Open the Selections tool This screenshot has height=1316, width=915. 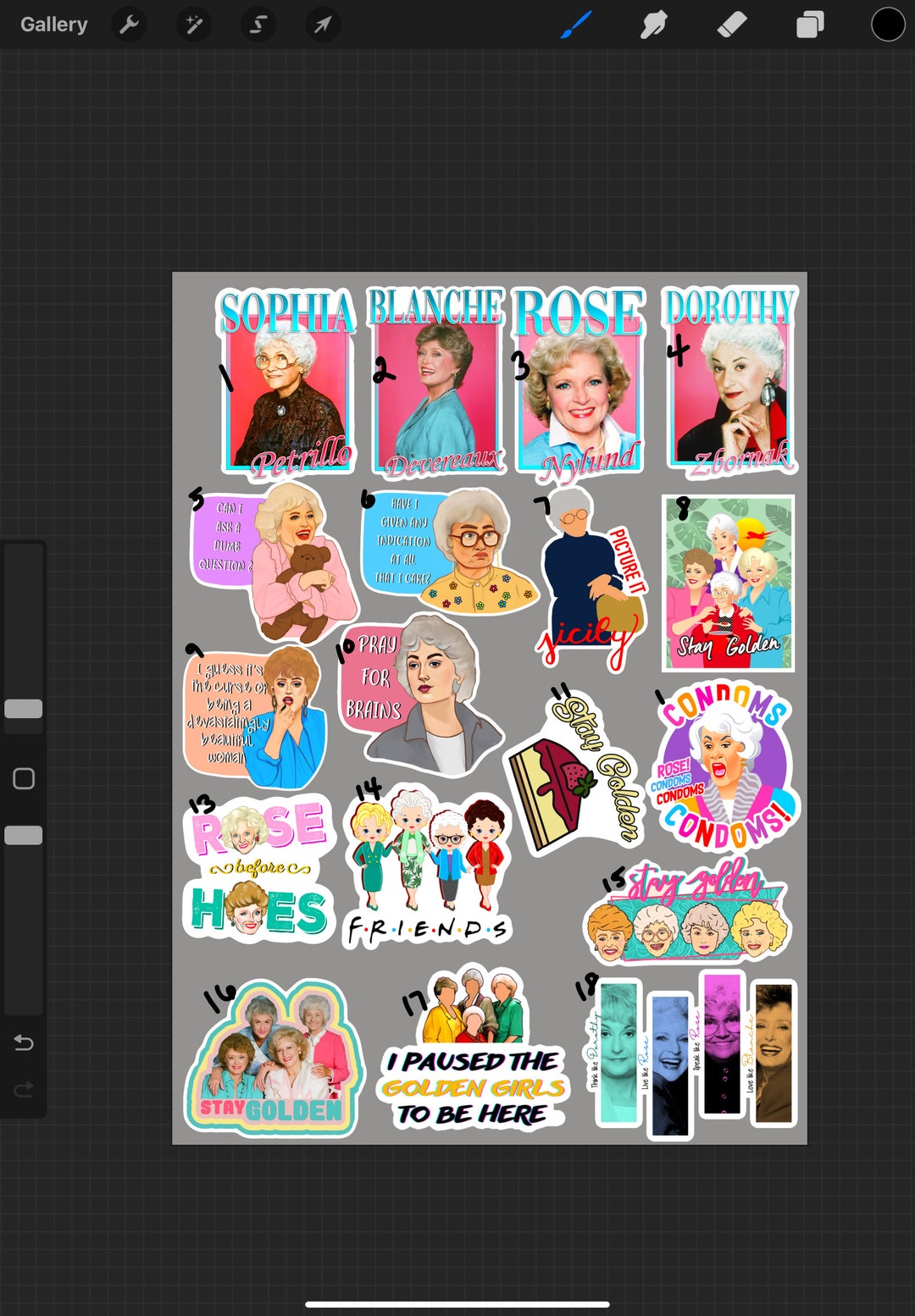[258, 25]
